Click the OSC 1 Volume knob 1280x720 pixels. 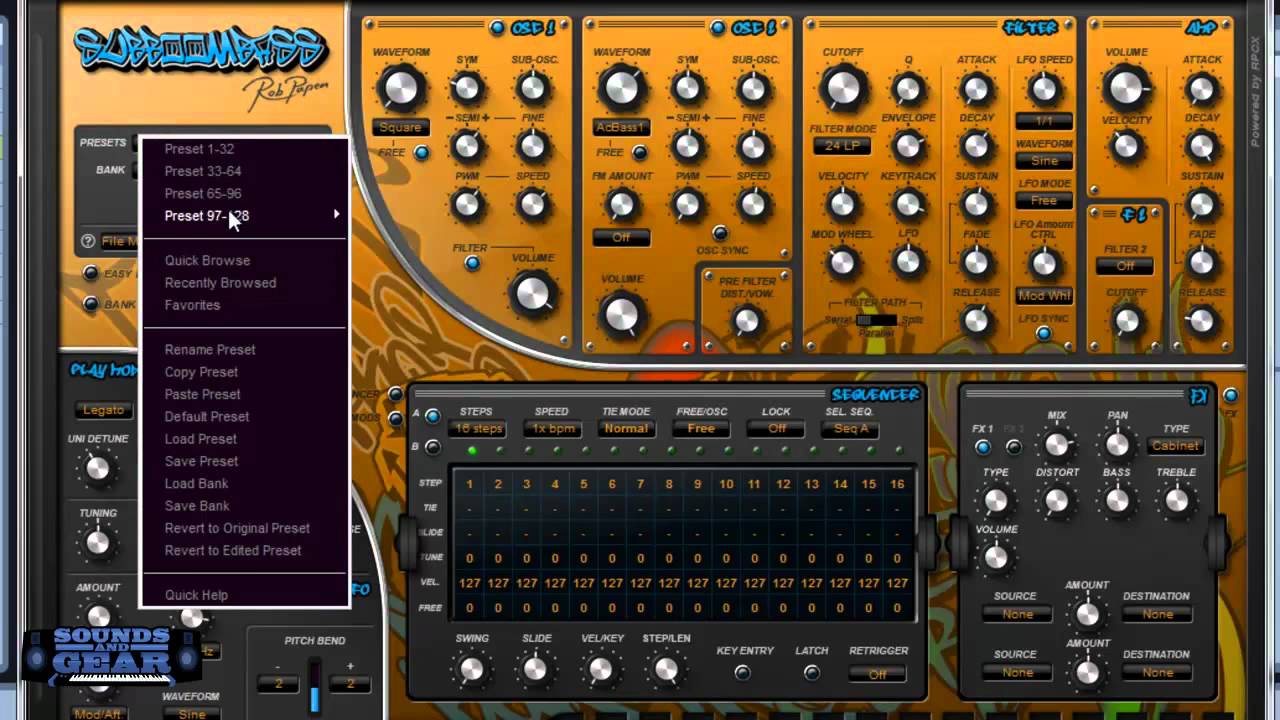pos(532,293)
